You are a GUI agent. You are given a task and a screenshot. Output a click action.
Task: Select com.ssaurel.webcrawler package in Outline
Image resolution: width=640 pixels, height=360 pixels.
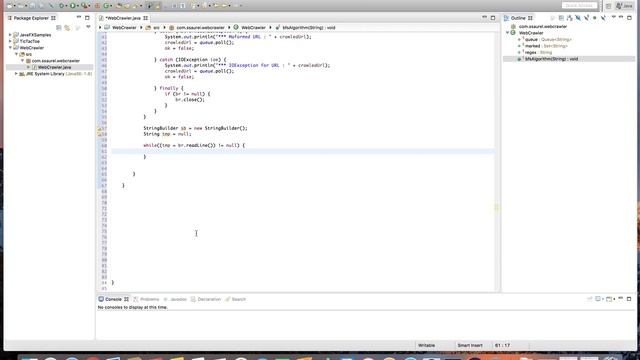tap(539, 27)
